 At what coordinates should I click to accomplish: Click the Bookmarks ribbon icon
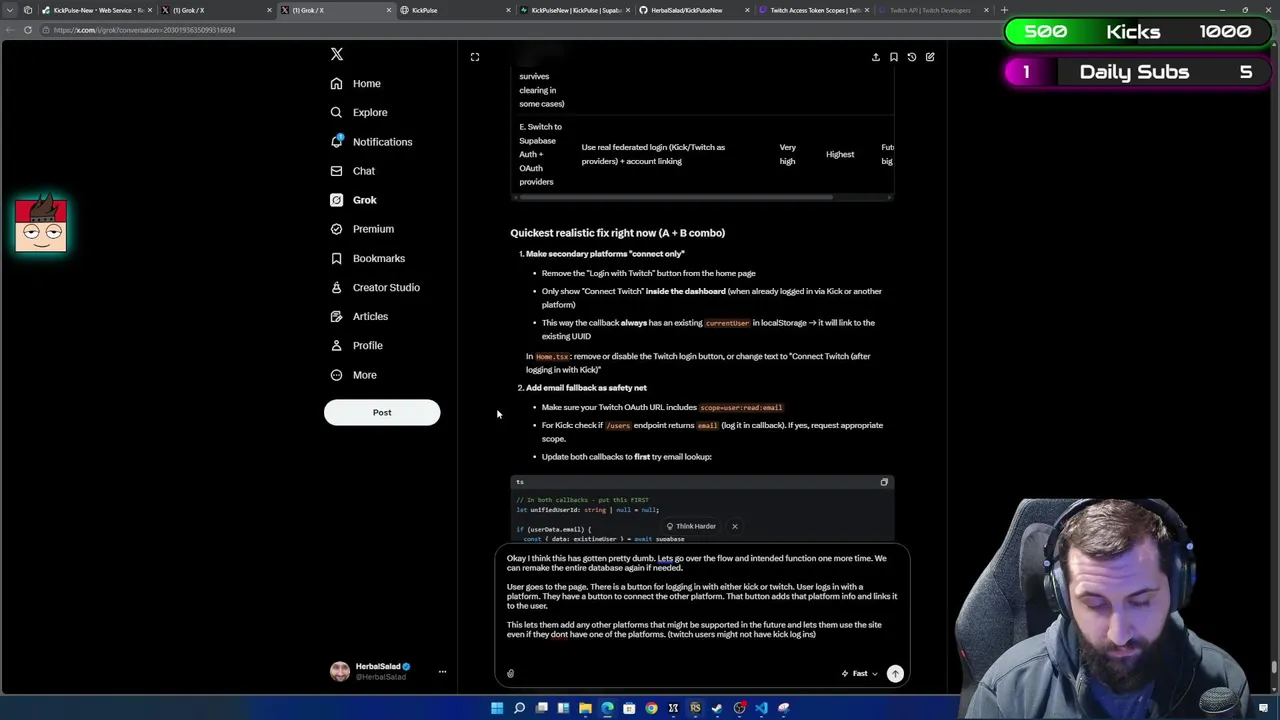click(x=337, y=258)
